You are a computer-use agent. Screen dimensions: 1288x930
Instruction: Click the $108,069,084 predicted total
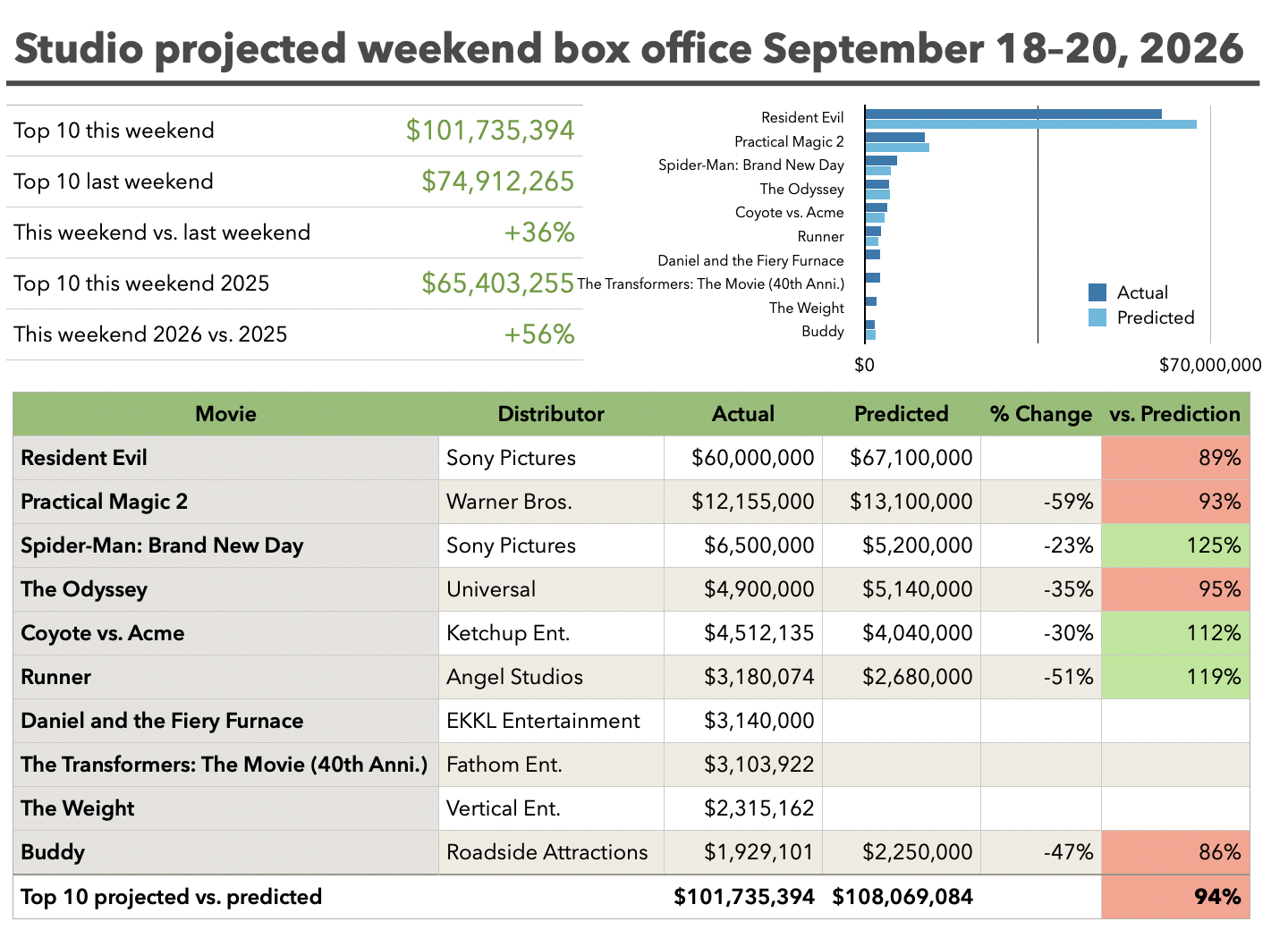coord(902,897)
